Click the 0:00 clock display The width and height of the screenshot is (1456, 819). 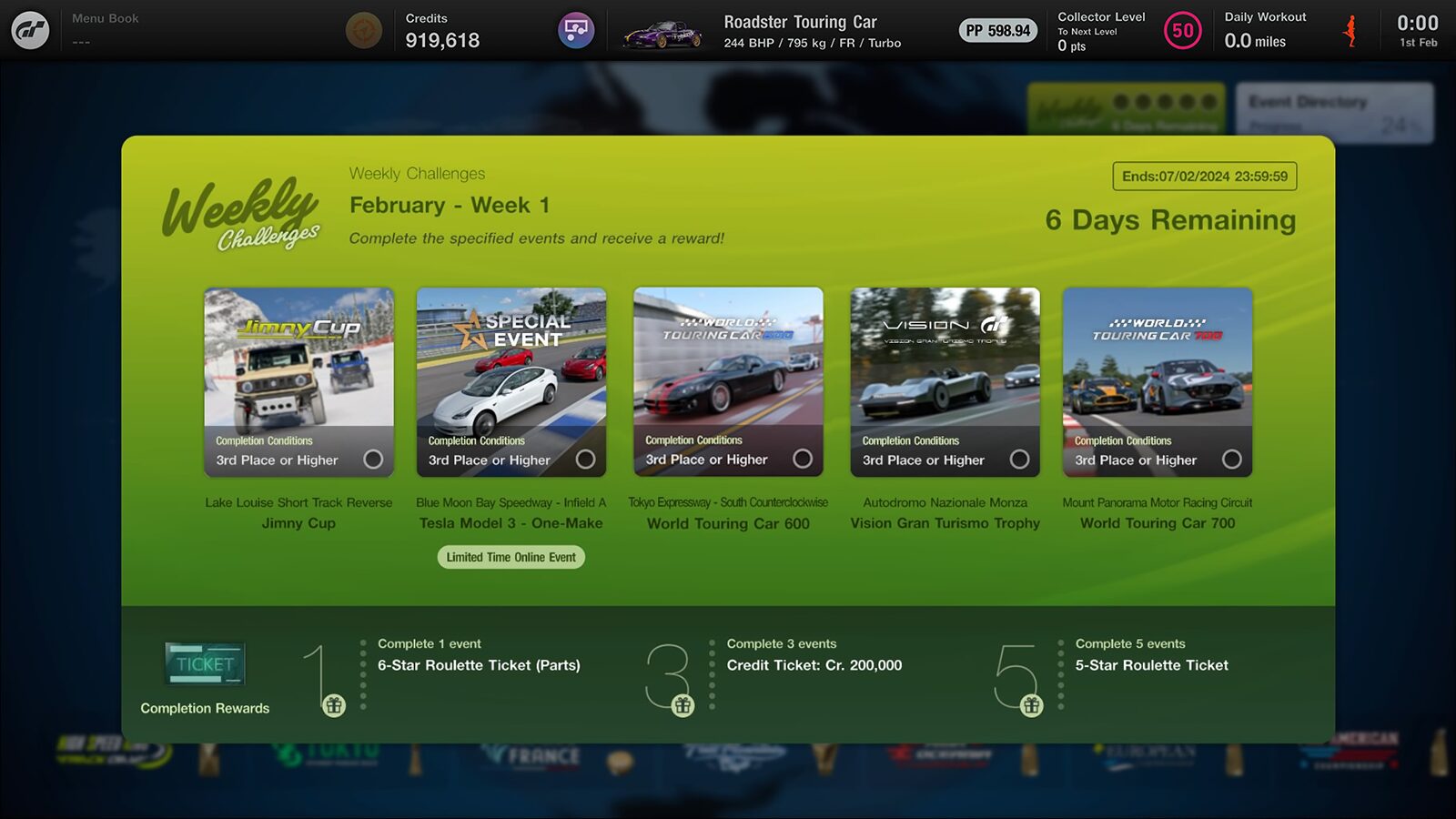[1418, 24]
